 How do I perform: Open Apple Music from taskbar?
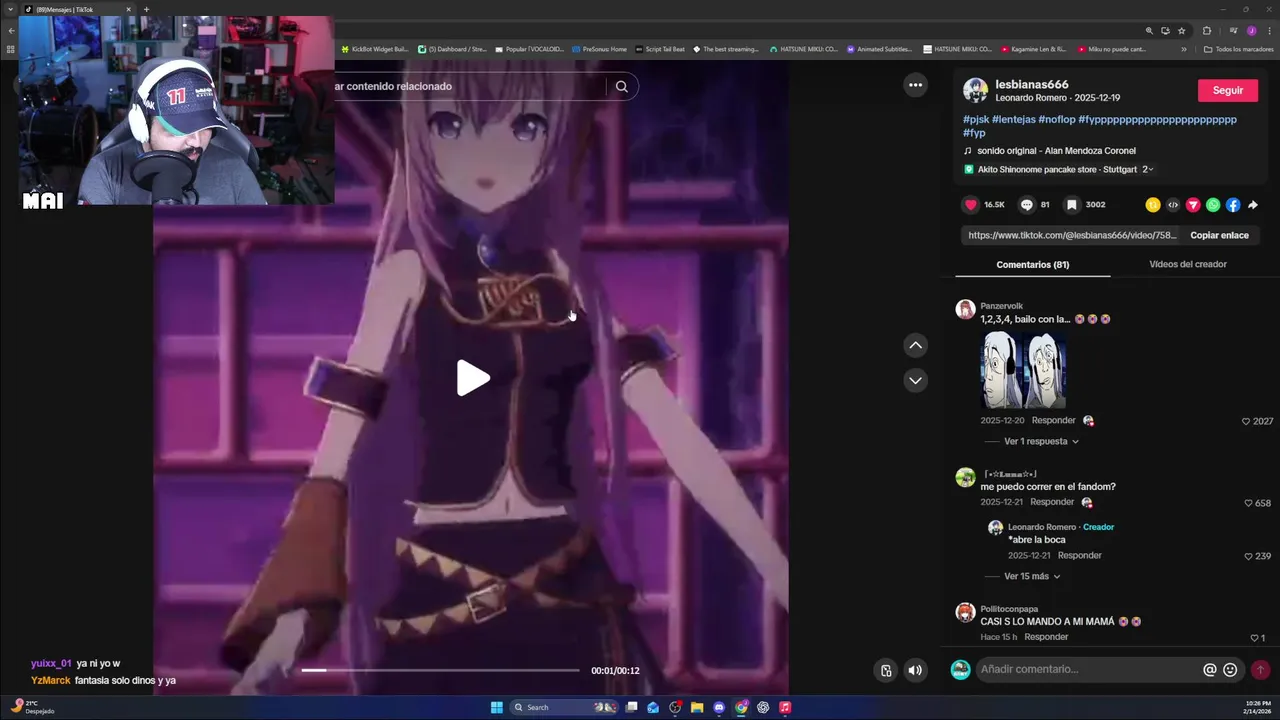(785, 707)
